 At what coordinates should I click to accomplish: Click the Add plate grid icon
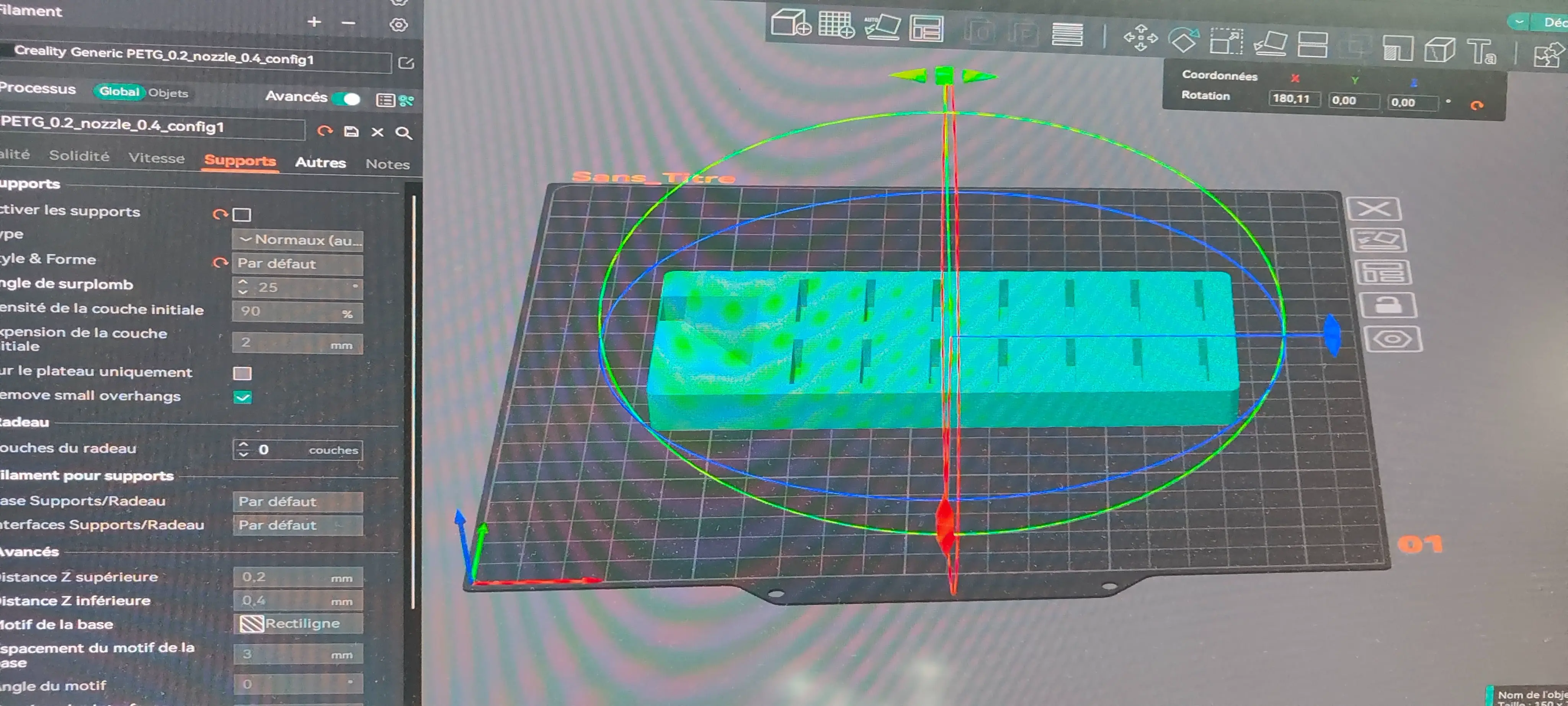point(836,25)
